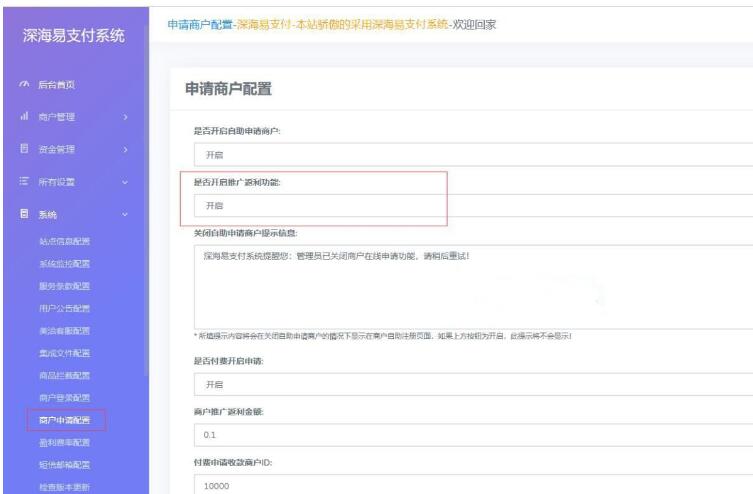Click the bar chart icon beside 商户管理

(24, 116)
